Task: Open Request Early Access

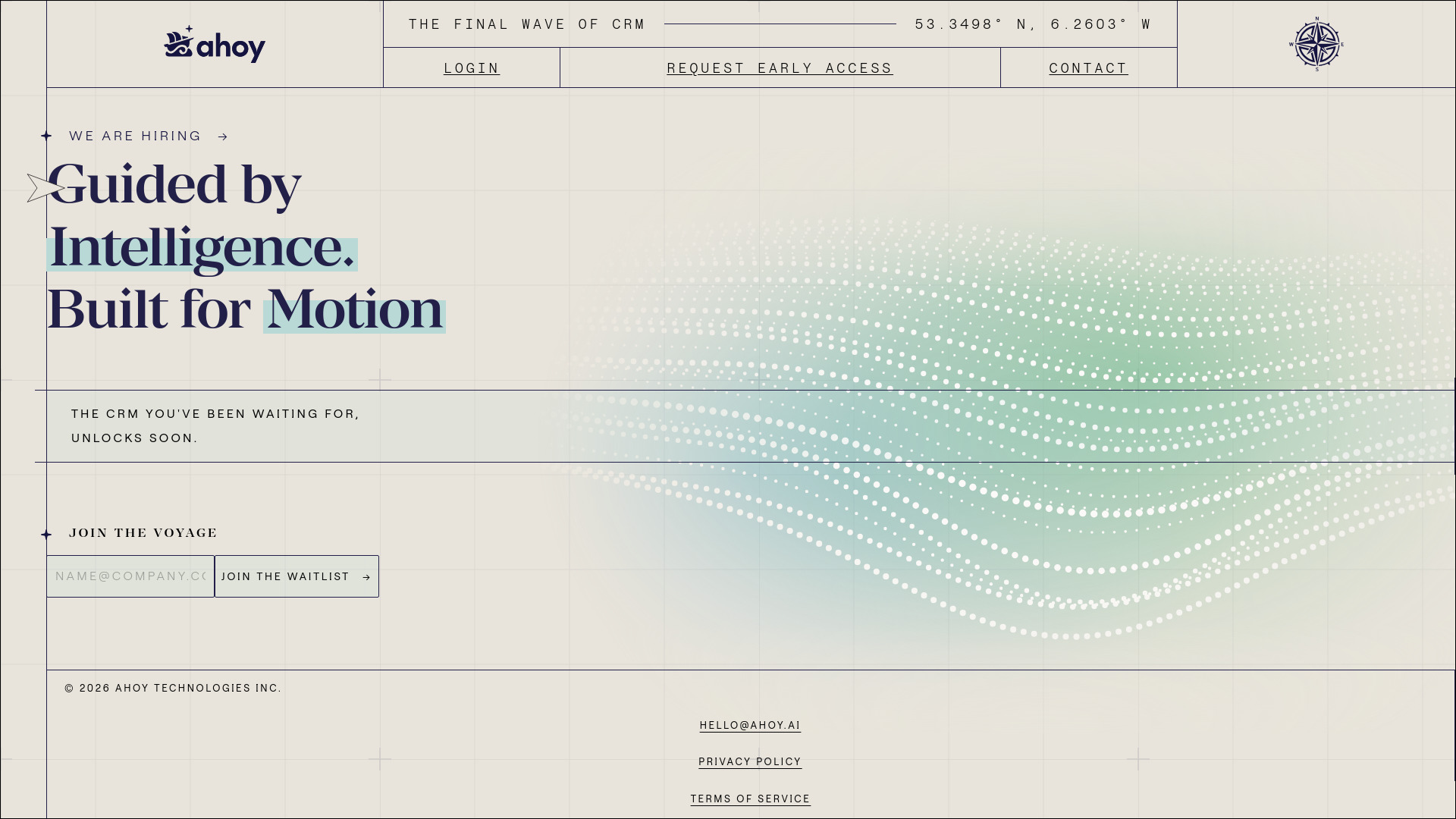Action: coord(780,68)
